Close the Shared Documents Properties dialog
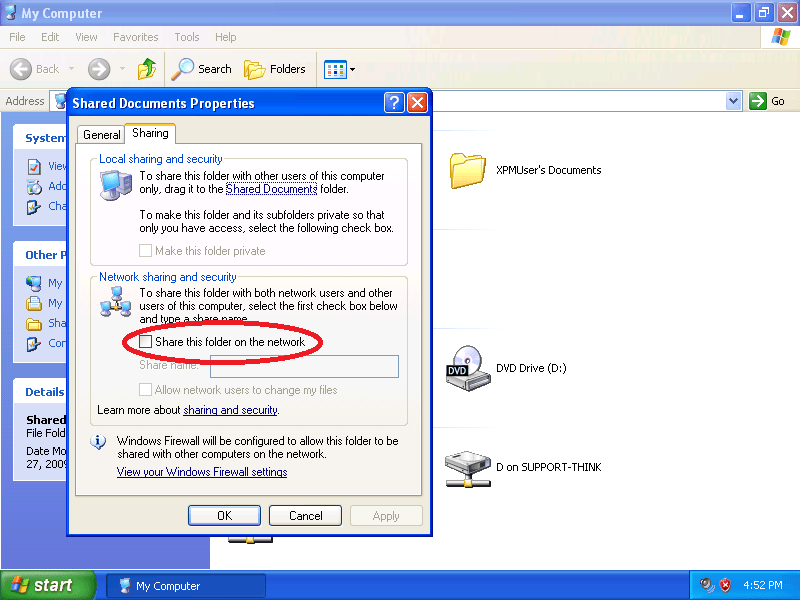This screenshot has width=800, height=600. pos(417,103)
